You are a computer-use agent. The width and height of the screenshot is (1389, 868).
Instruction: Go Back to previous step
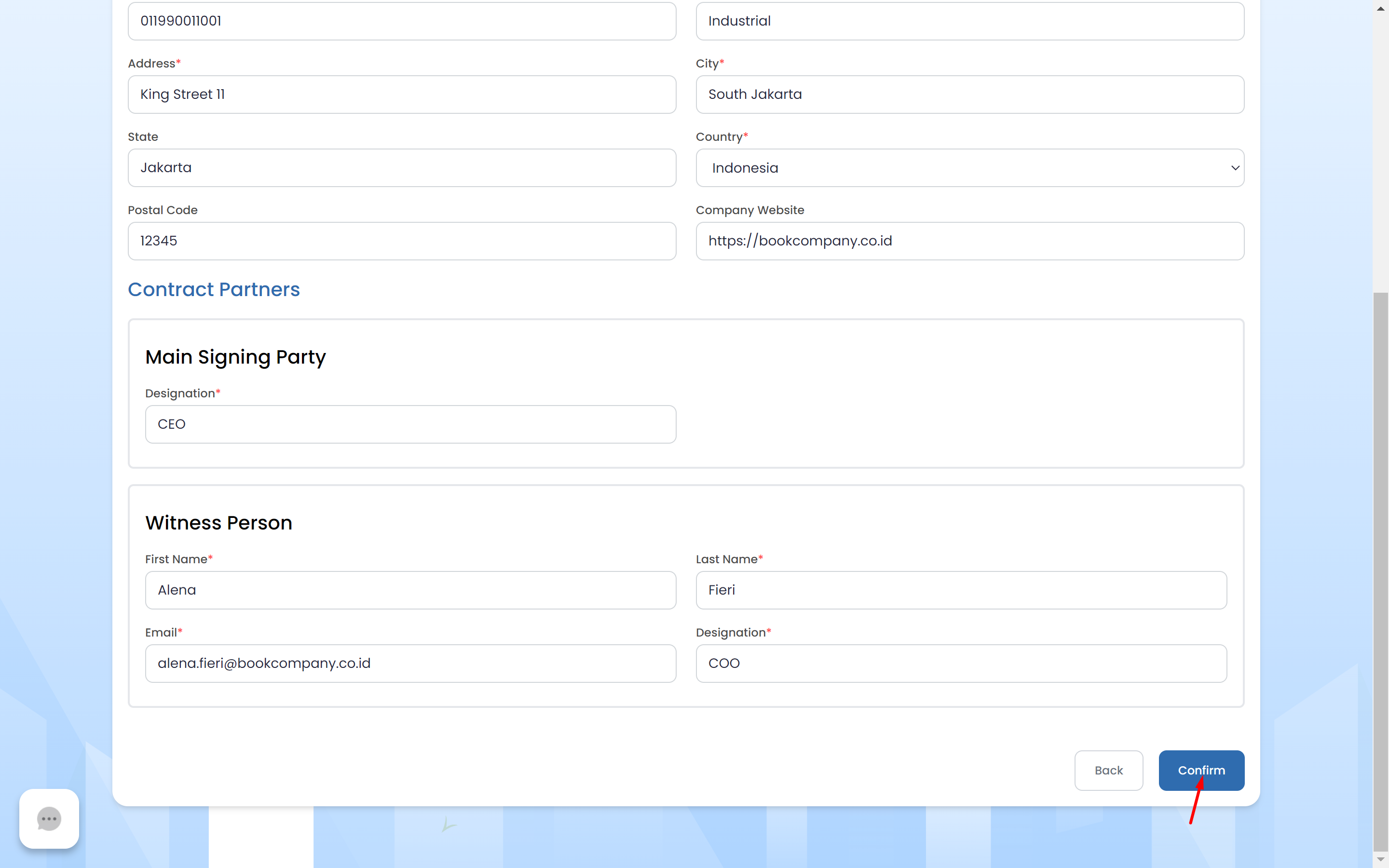[1108, 771]
